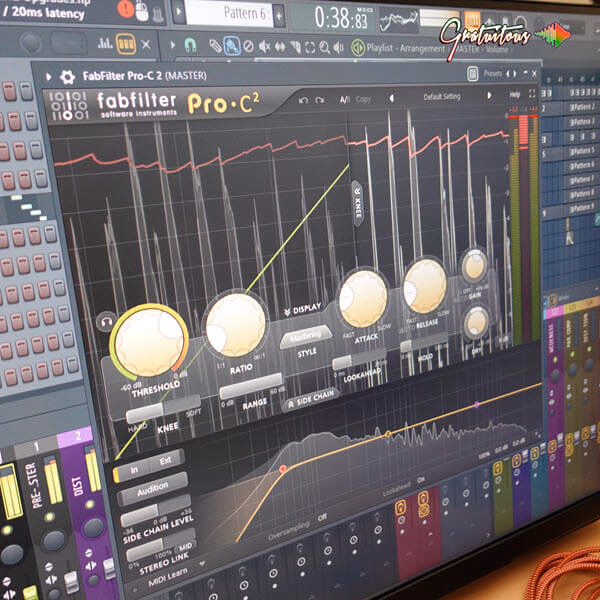Collapse the KNEE display panel tab
This screenshot has width=600, height=600.
(x=357, y=204)
